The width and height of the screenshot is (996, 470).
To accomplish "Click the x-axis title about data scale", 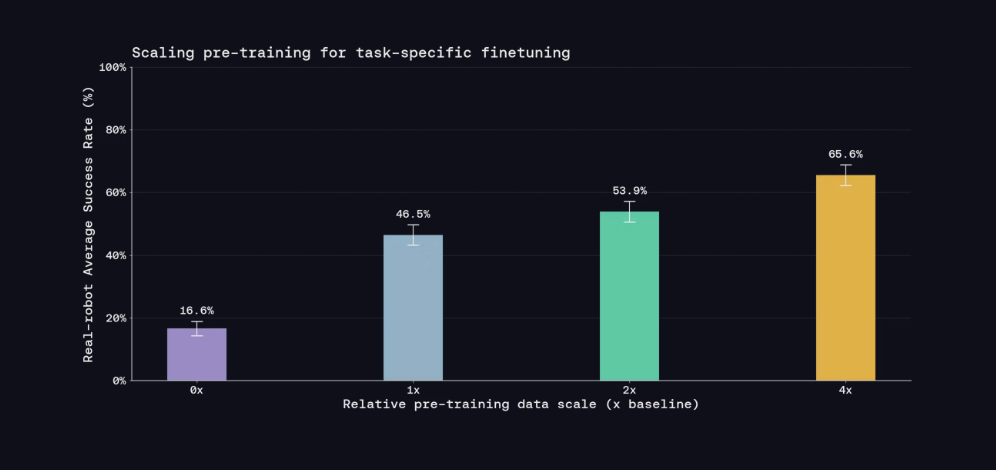I will click(x=521, y=404).
